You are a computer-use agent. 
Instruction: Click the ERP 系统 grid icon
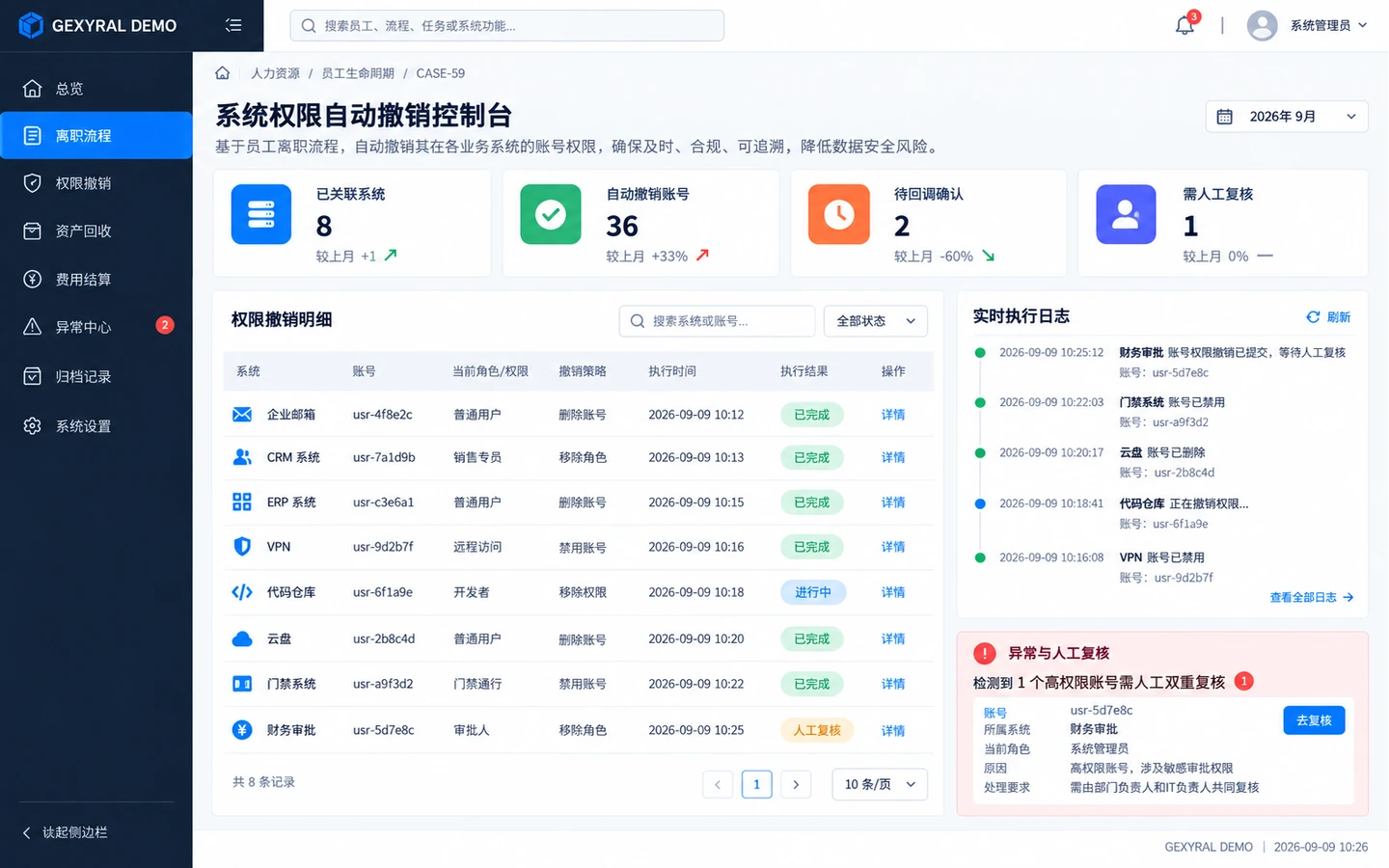pyautogui.click(x=242, y=502)
